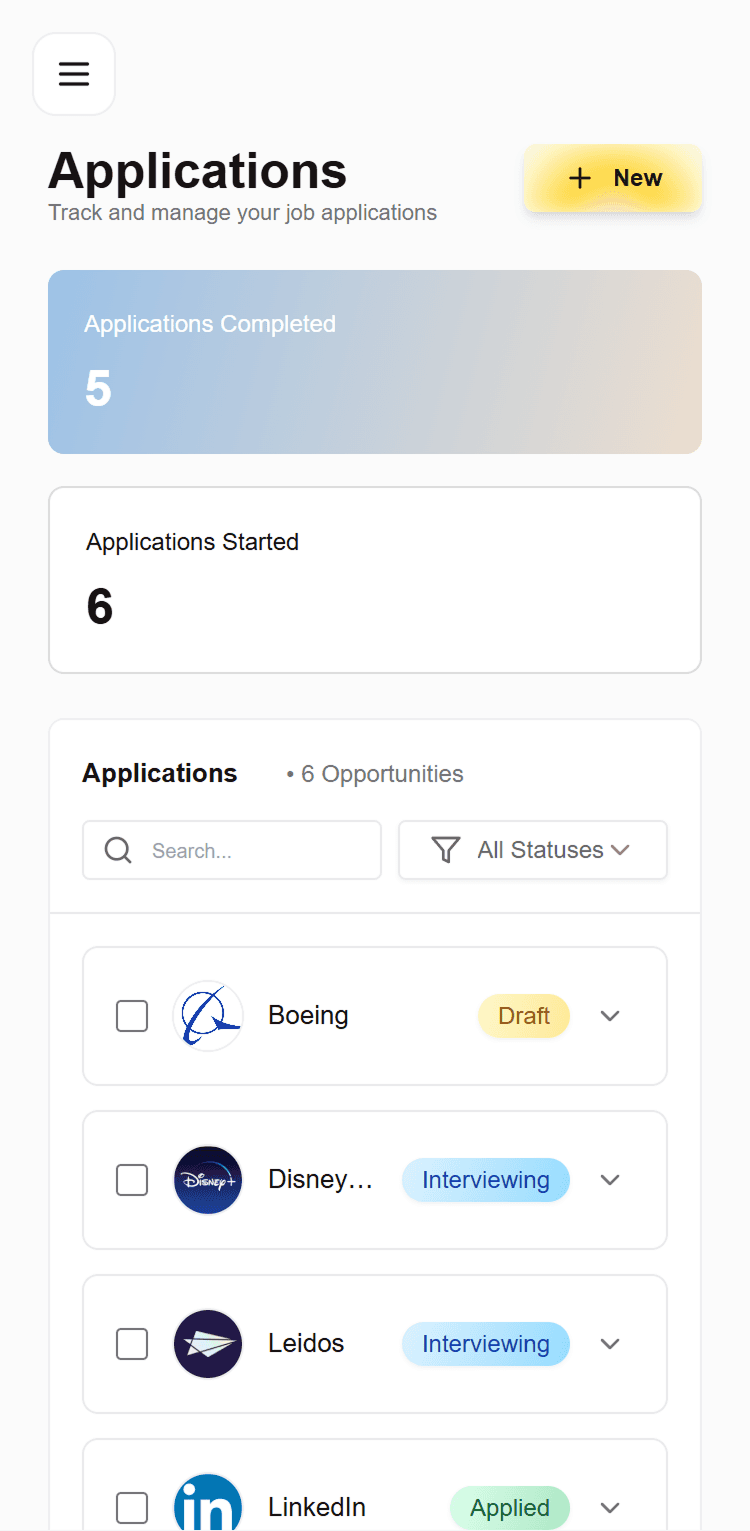
Task: Open the navigation hamburger menu
Action: coord(74,74)
